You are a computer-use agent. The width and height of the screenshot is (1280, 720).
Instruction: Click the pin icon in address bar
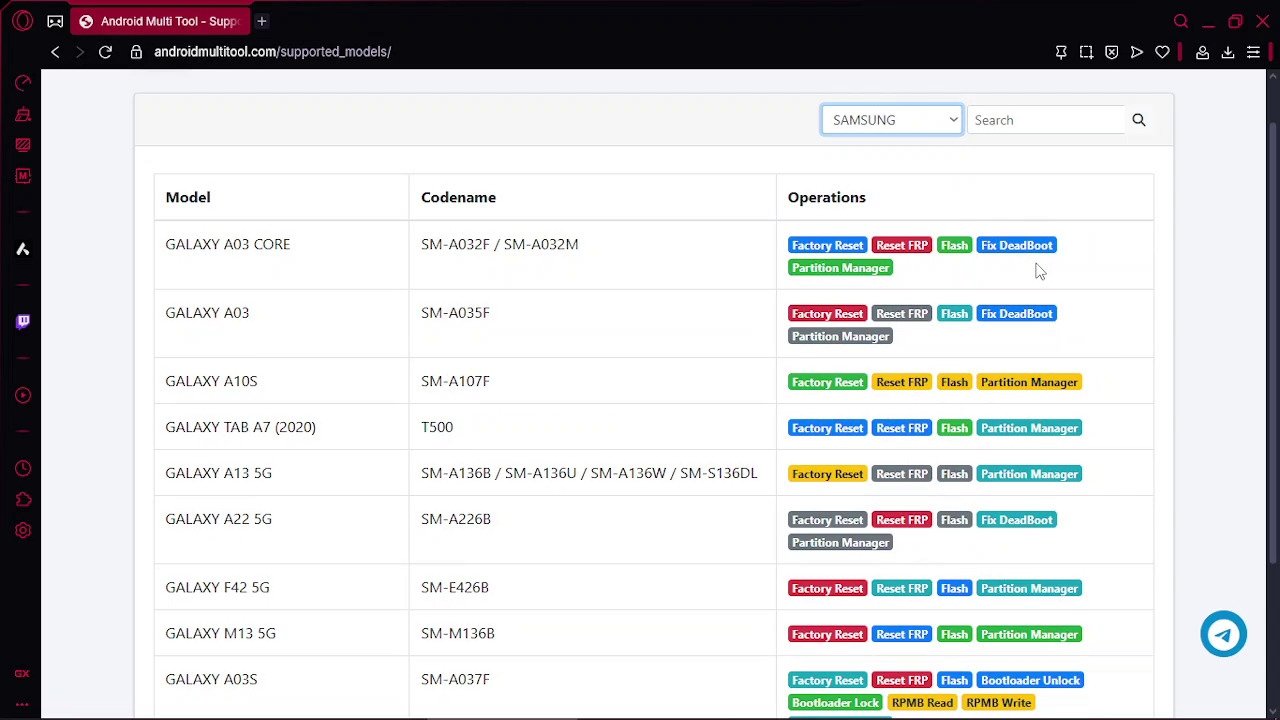(x=1061, y=52)
